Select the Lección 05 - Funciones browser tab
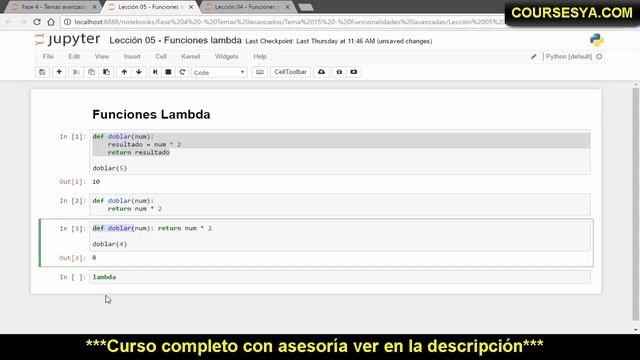 pyautogui.click(x=149, y=7)
